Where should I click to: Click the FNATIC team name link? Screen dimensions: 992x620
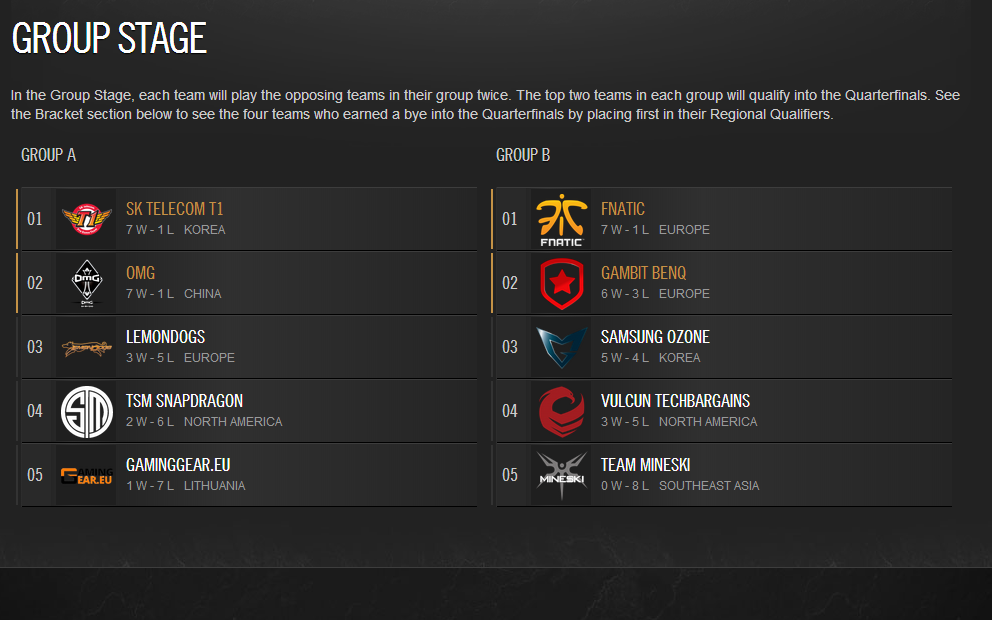coord(623,209)
